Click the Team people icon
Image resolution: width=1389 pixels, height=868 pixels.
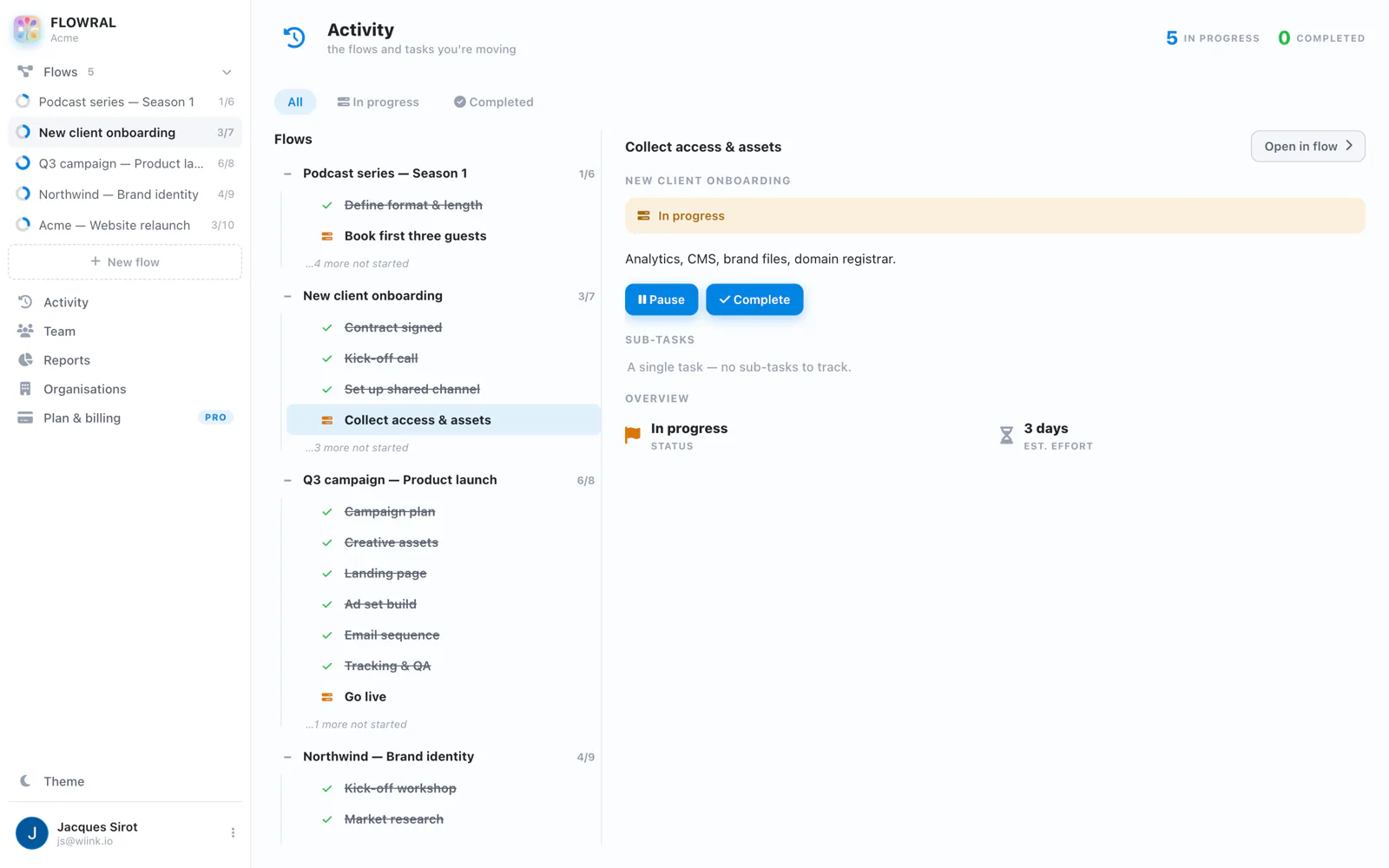click(25, 331)
